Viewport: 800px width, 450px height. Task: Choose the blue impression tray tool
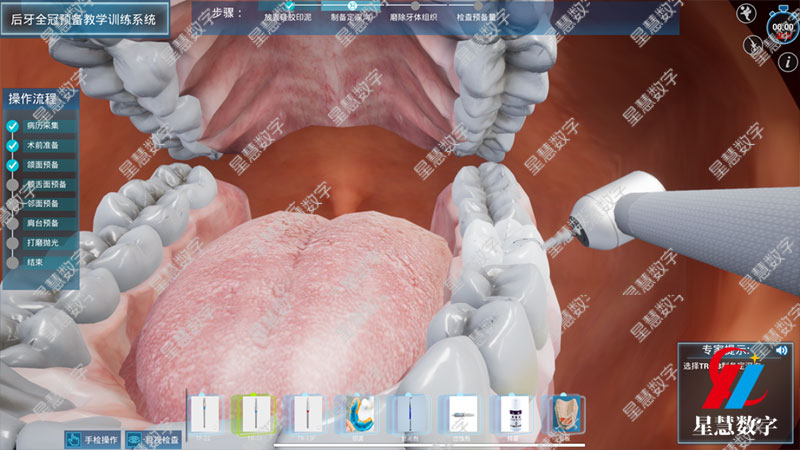click(x=360, y=412)
